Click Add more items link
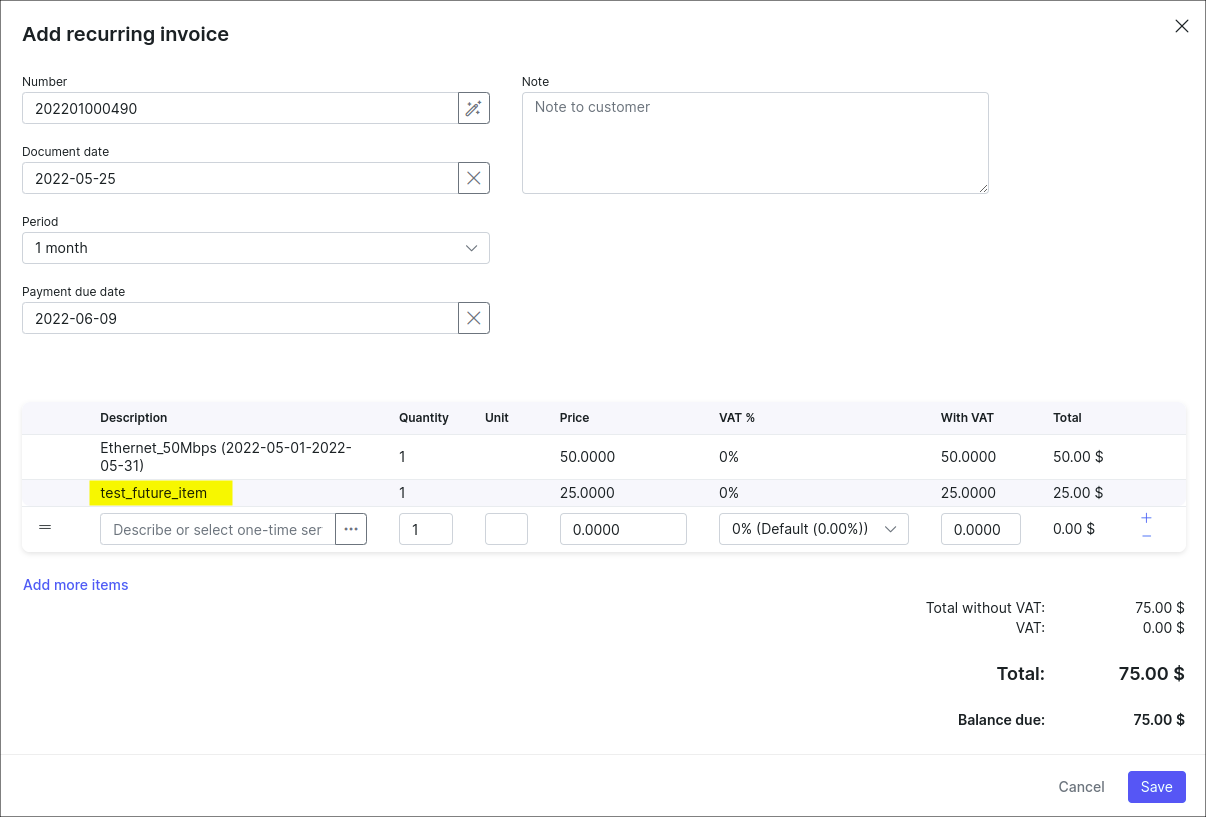This screenshot has height=817, width=1206. pos(76,585)
